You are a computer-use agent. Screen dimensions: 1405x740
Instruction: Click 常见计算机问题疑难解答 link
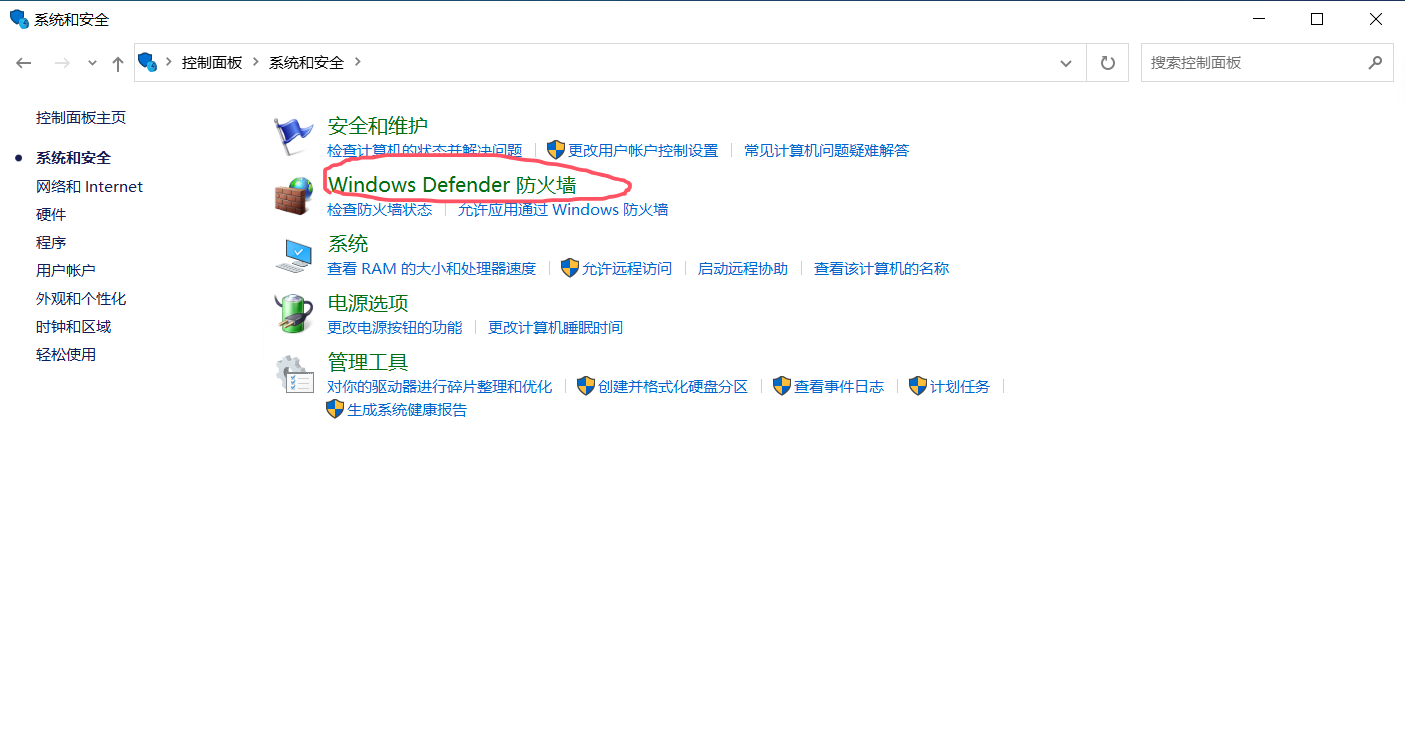point(827,150)
